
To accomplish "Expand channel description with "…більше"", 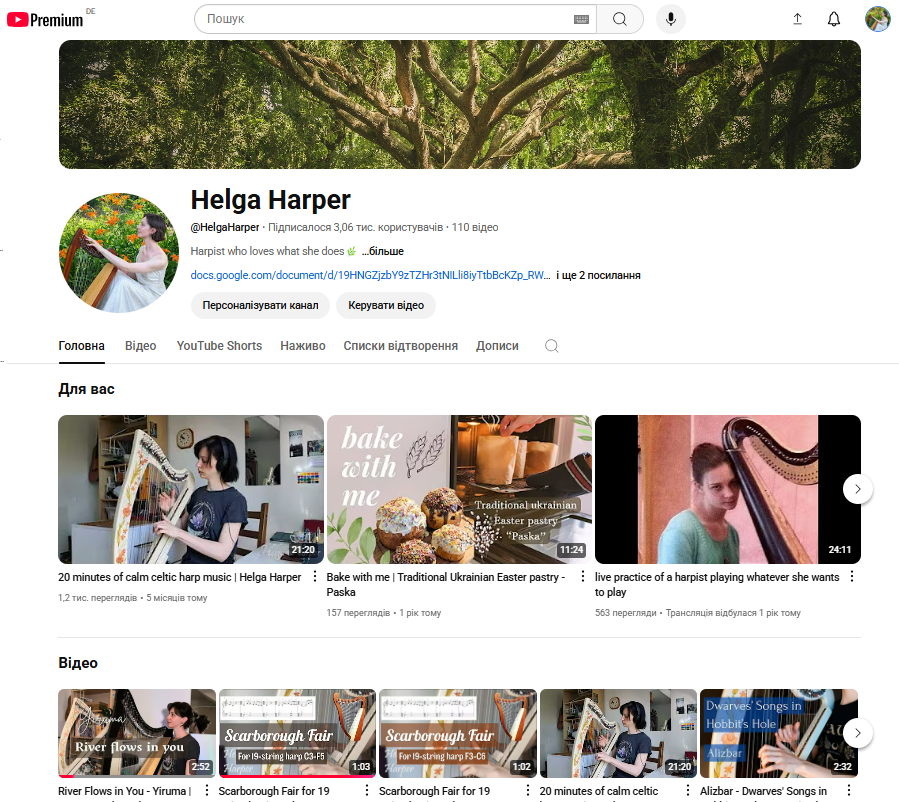I will pyautogui.click(x=382, y=251).
